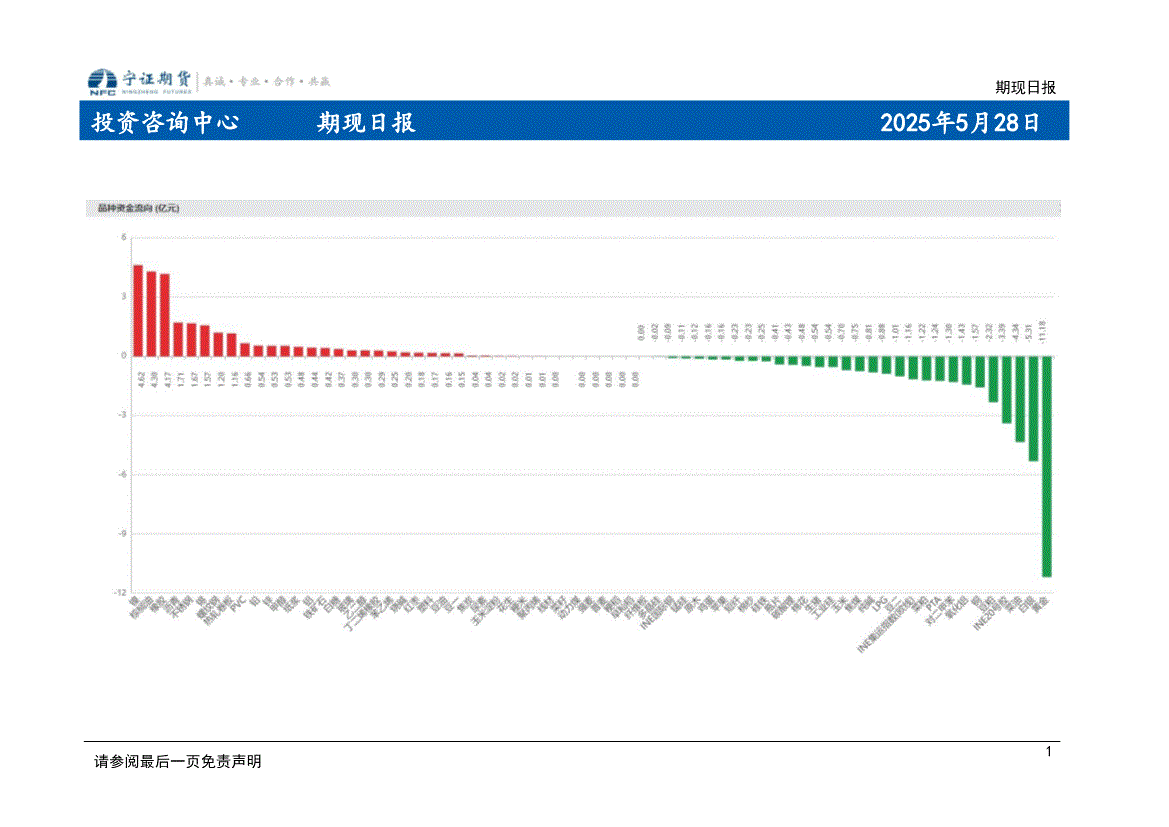
Task: Click the 期现日报 label at top right
Action: (1025, 87)
